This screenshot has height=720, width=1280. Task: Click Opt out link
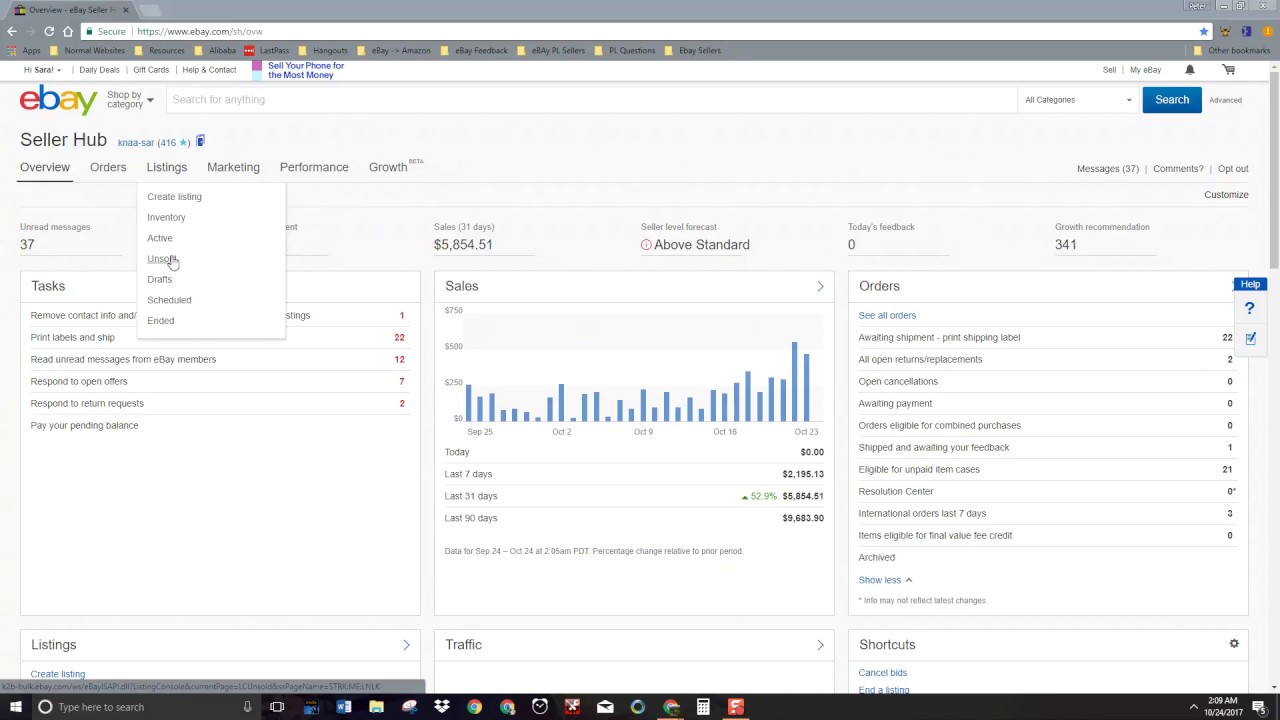coord(1233,169)
